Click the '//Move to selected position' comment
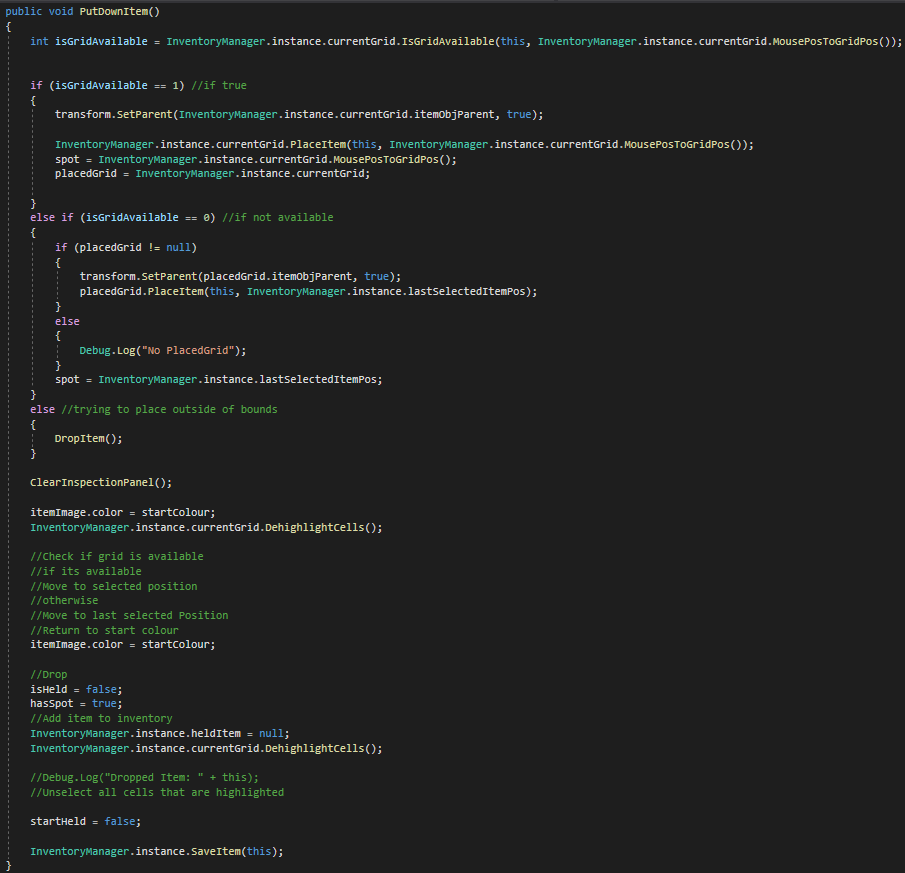Screen dimensions: 905x873 114,586
